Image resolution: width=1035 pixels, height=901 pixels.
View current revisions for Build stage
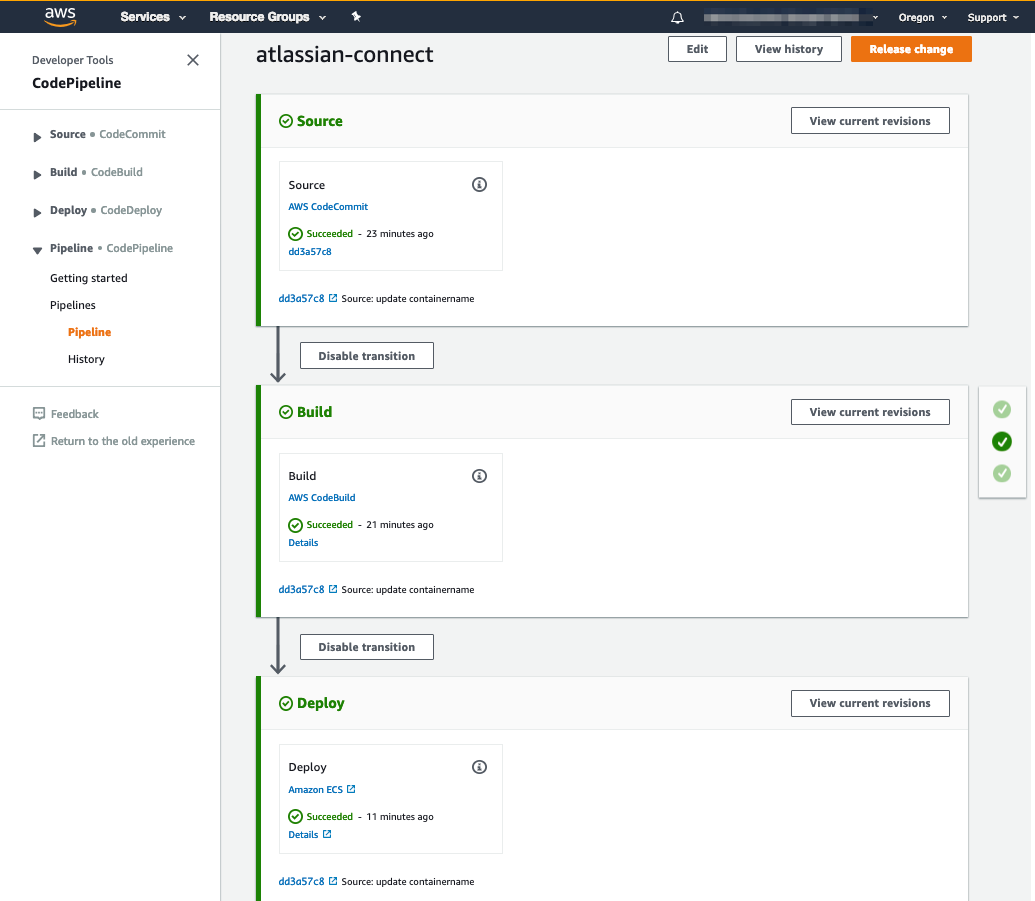[870, 412]
